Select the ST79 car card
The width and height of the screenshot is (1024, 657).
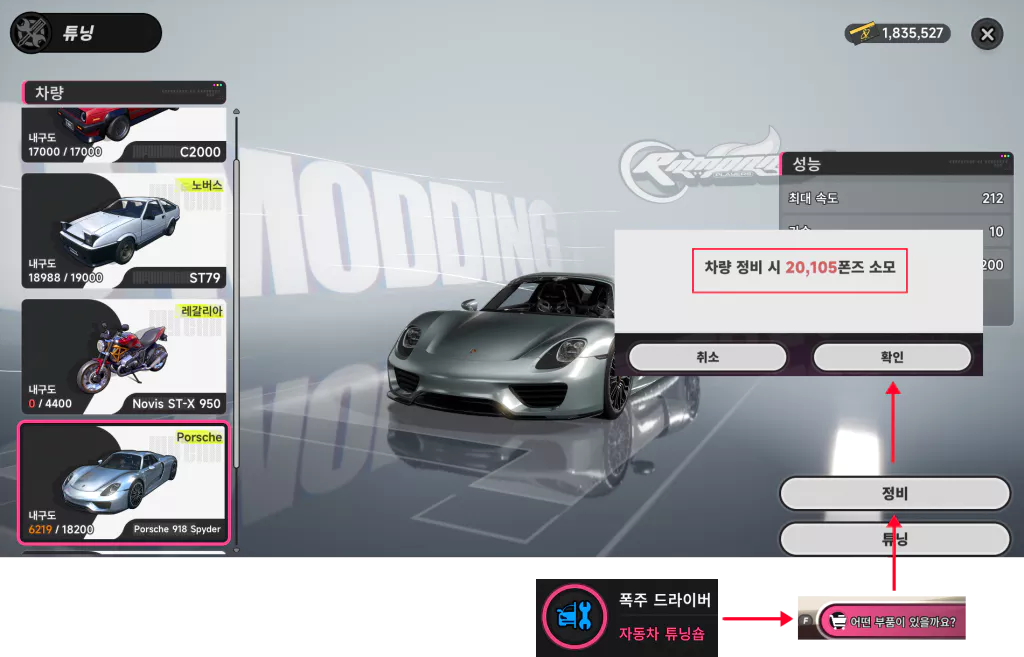point(124,231)
